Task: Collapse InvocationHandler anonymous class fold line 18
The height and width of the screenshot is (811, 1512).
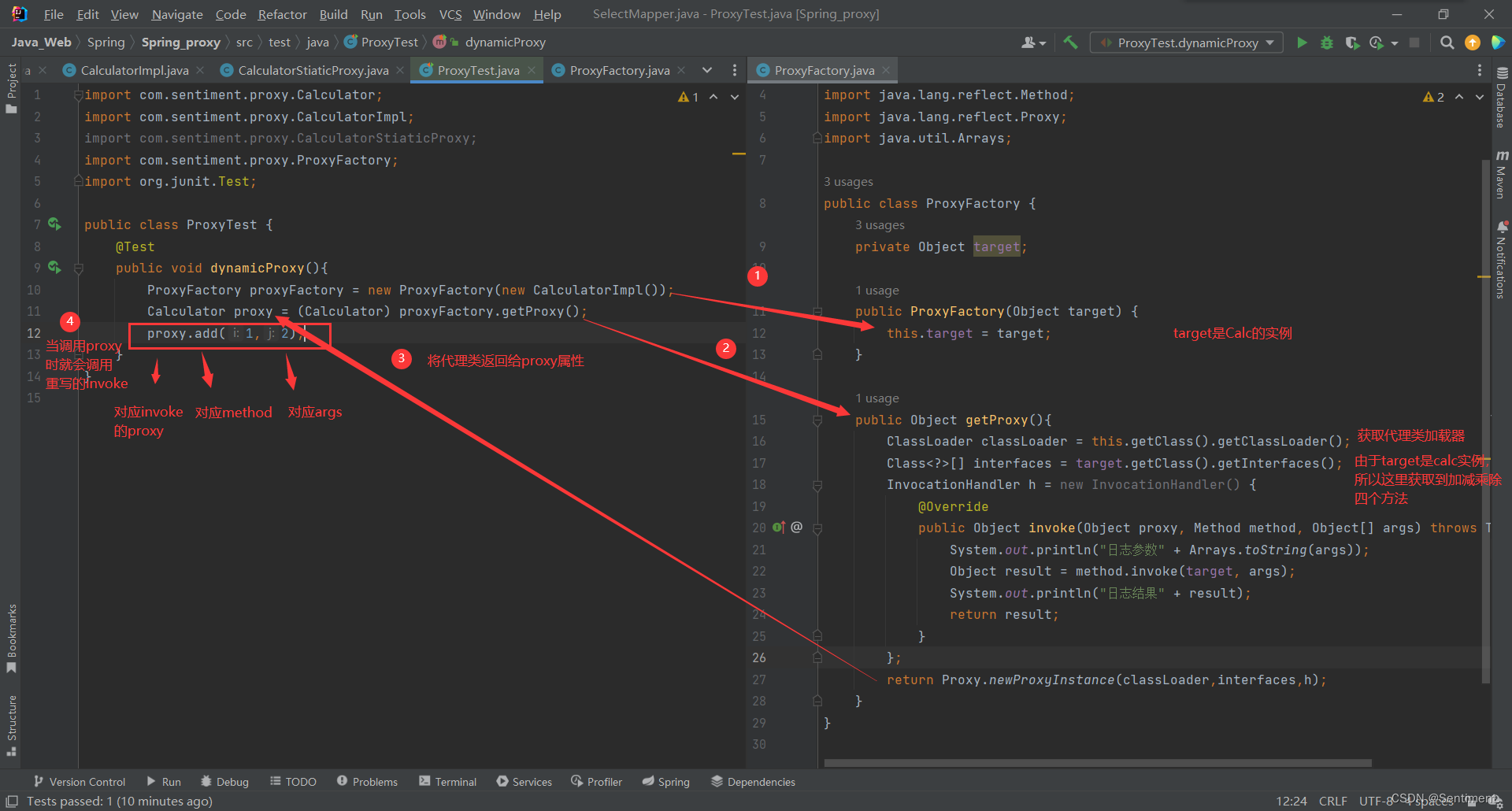Action: point(817,485)
